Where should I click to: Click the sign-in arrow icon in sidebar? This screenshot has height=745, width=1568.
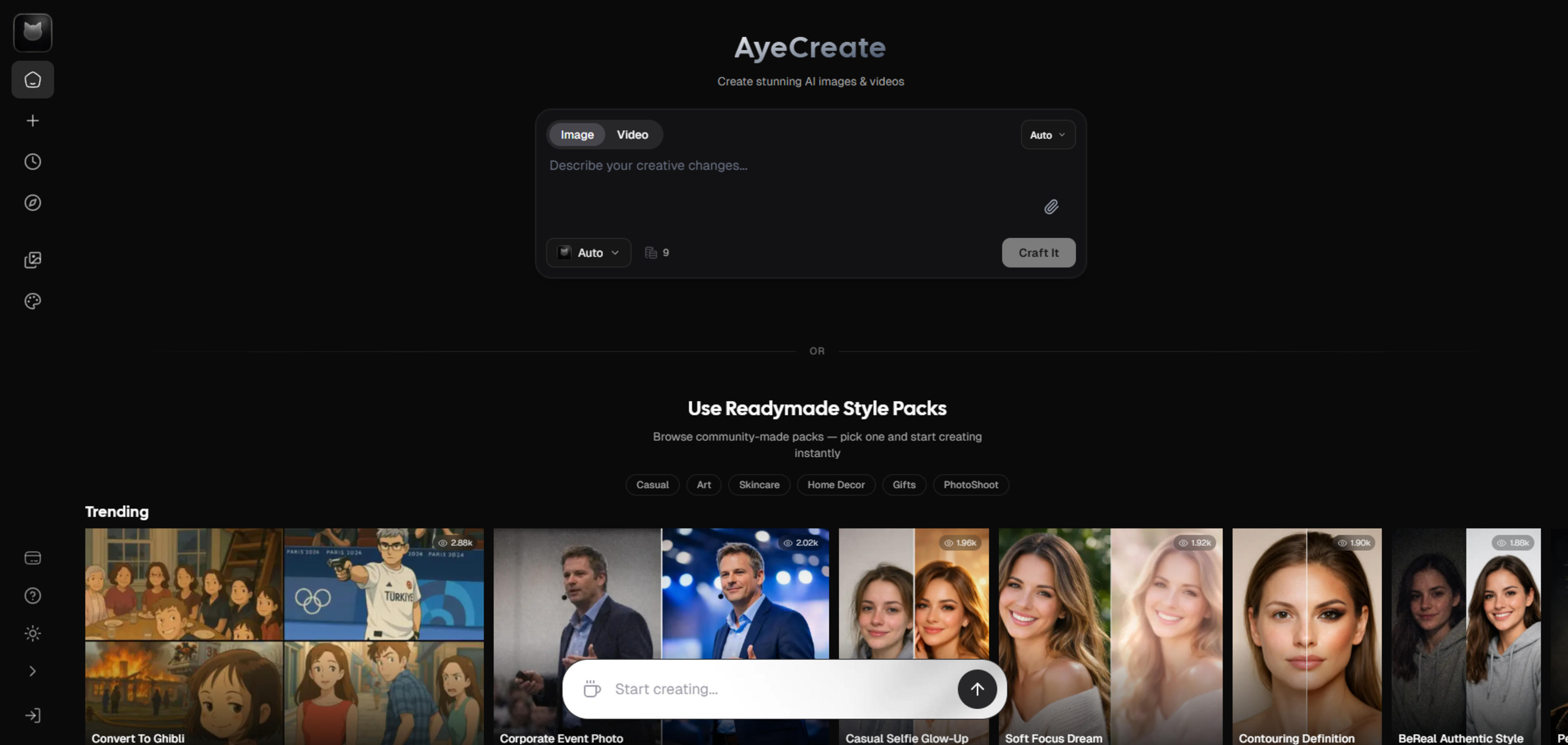pyautogui.click(x=33, y=716)
